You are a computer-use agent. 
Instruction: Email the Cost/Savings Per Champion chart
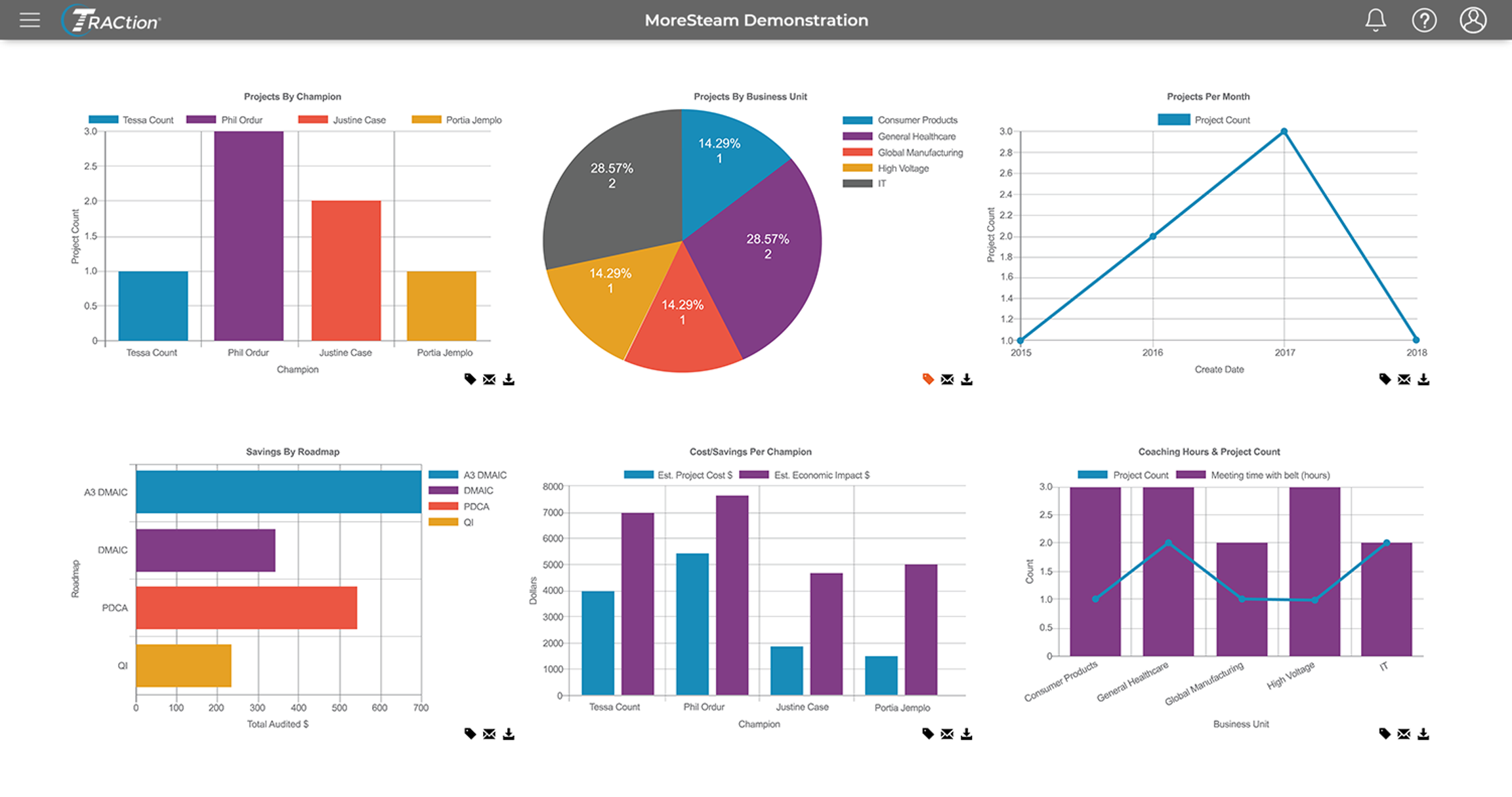(947, 734)
